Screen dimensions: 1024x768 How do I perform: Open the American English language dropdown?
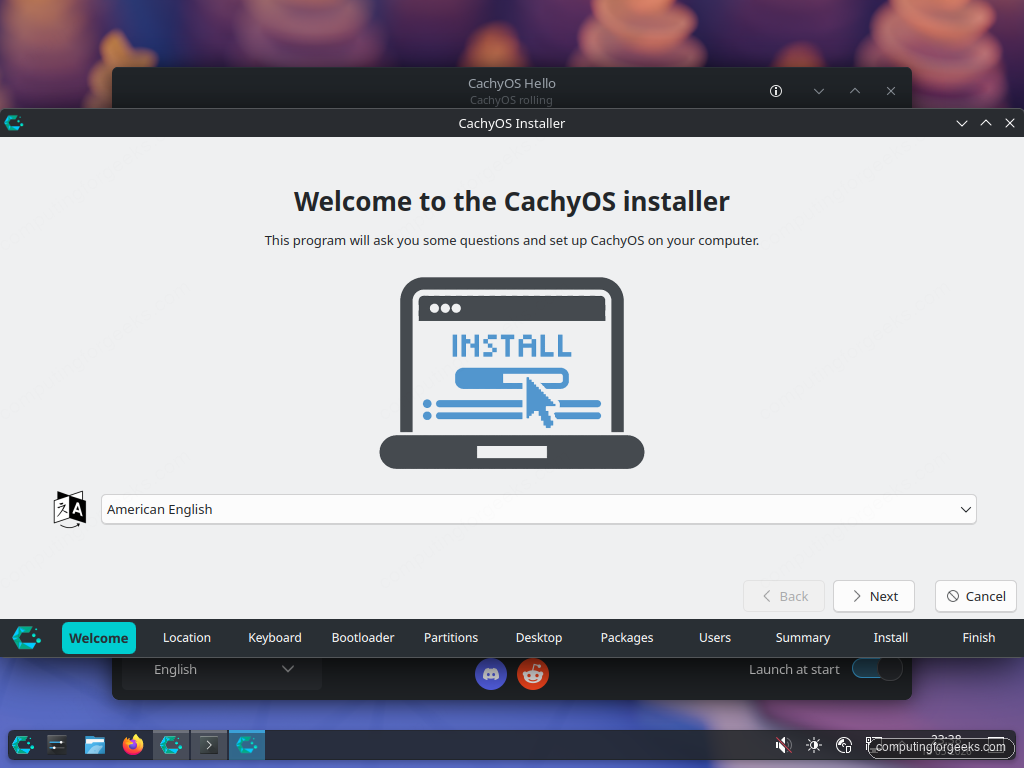click(x=539, y=509)
